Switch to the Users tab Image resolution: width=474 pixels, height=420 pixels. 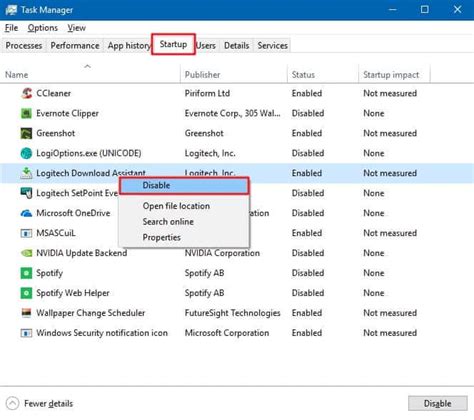[x=206, y=46]
